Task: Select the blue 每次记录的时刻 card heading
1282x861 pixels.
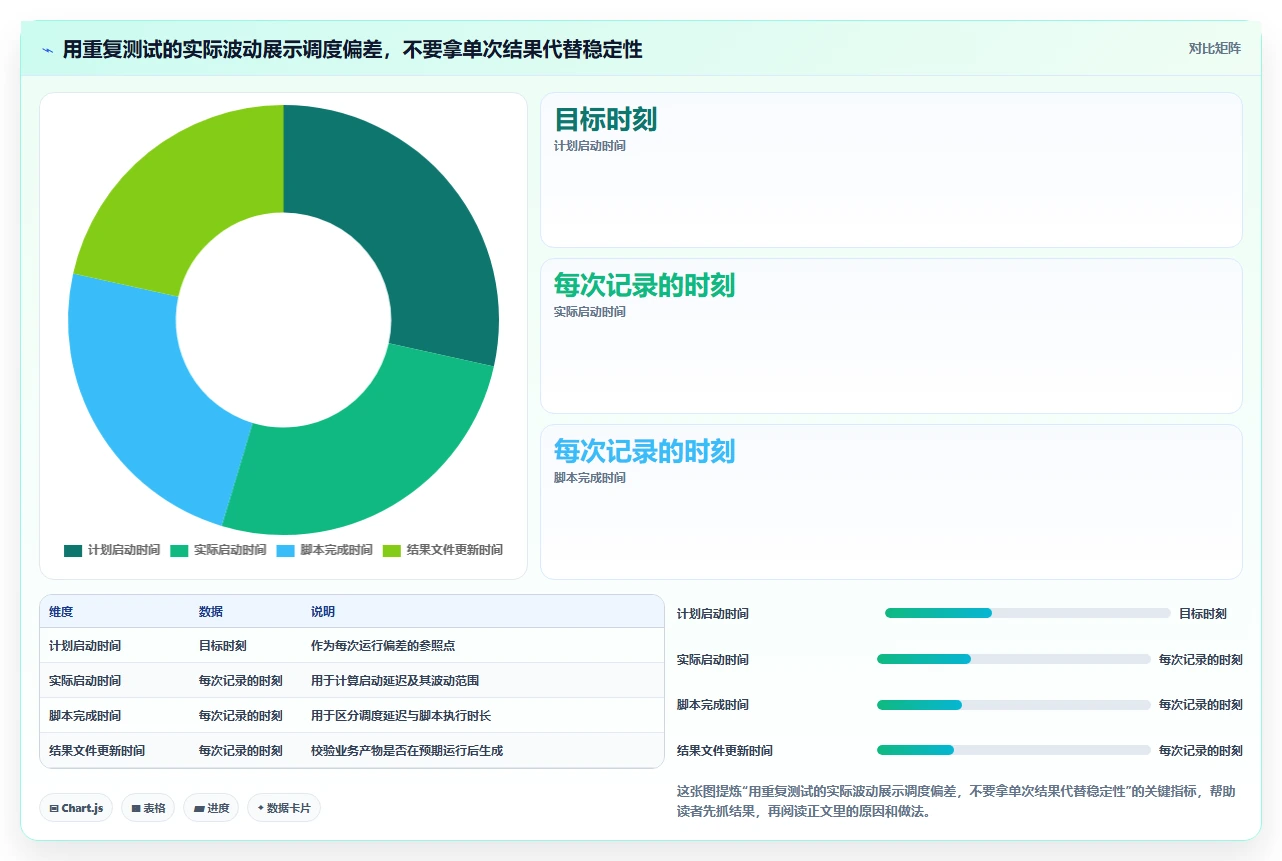Action: pyautogui.click(x=644, y=452)
